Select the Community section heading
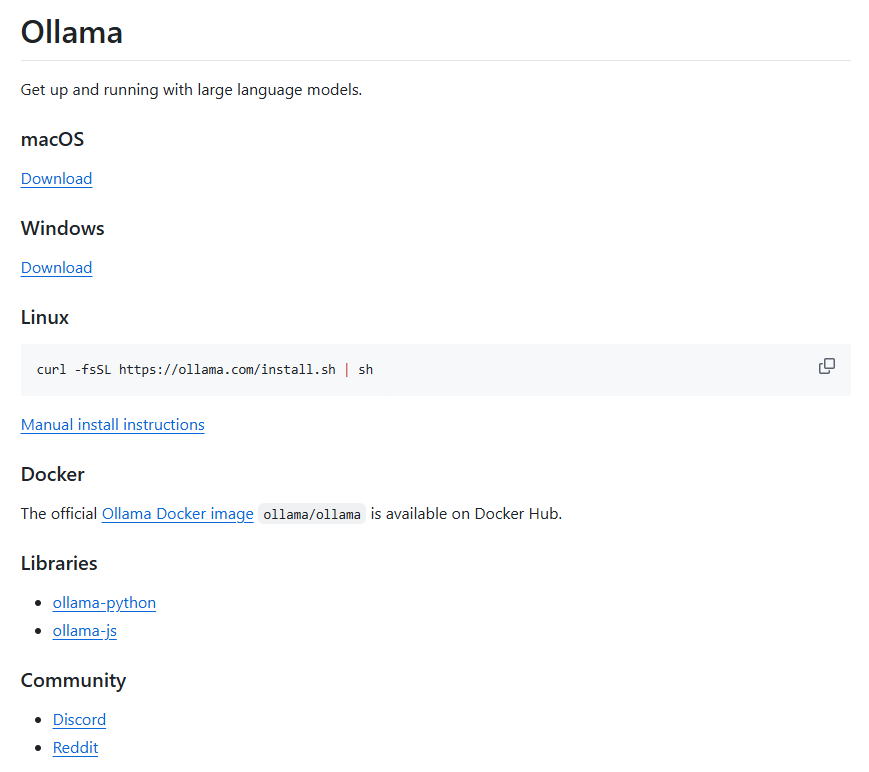This screenshot has width=869, height=772. (x=74, y=681)
